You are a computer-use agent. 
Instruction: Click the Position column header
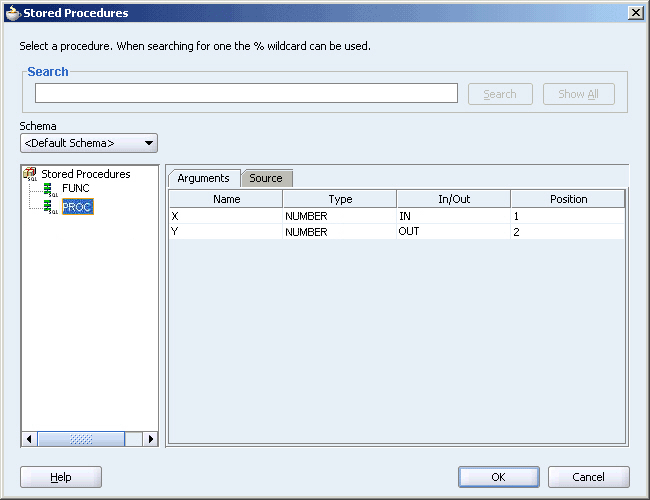point(568,199)
